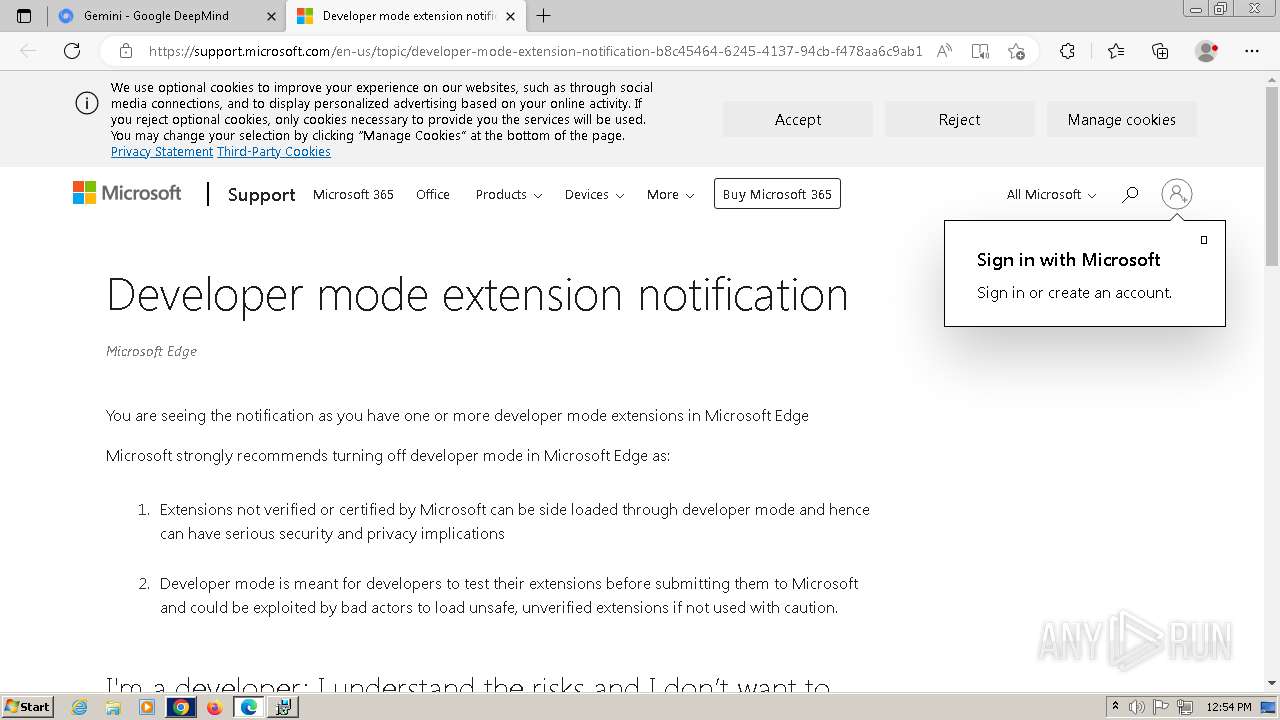This screenshot has width=1280, height=720.
Task: Click the taskbar clock 12:54 PM
Action: click(1229, 707)
